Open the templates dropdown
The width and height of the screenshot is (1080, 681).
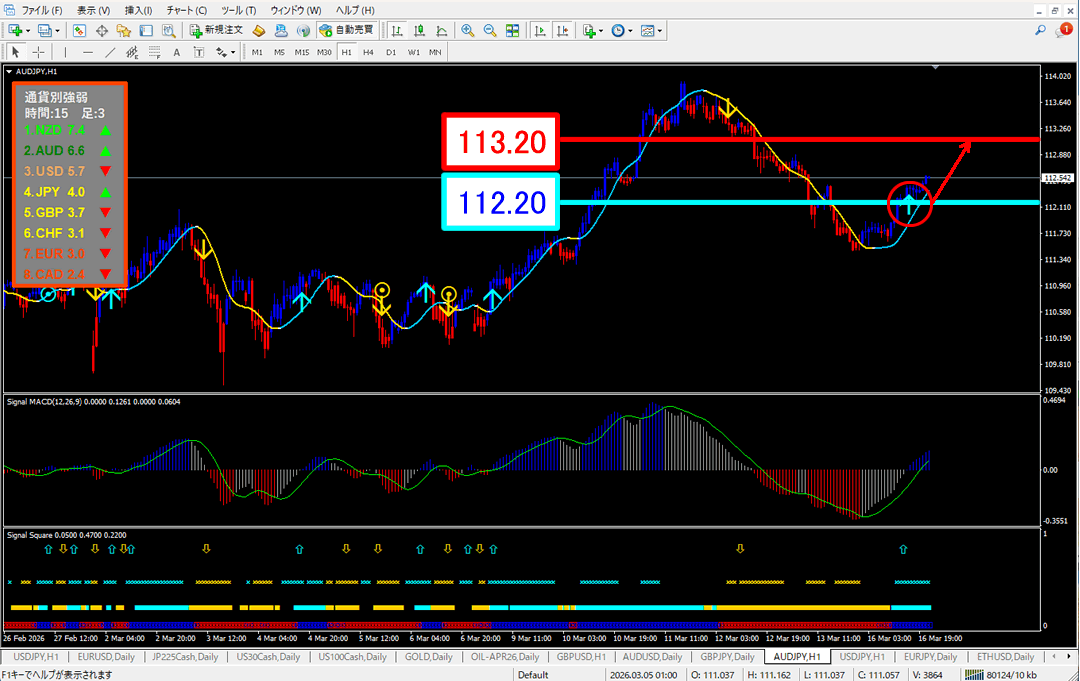660,31
